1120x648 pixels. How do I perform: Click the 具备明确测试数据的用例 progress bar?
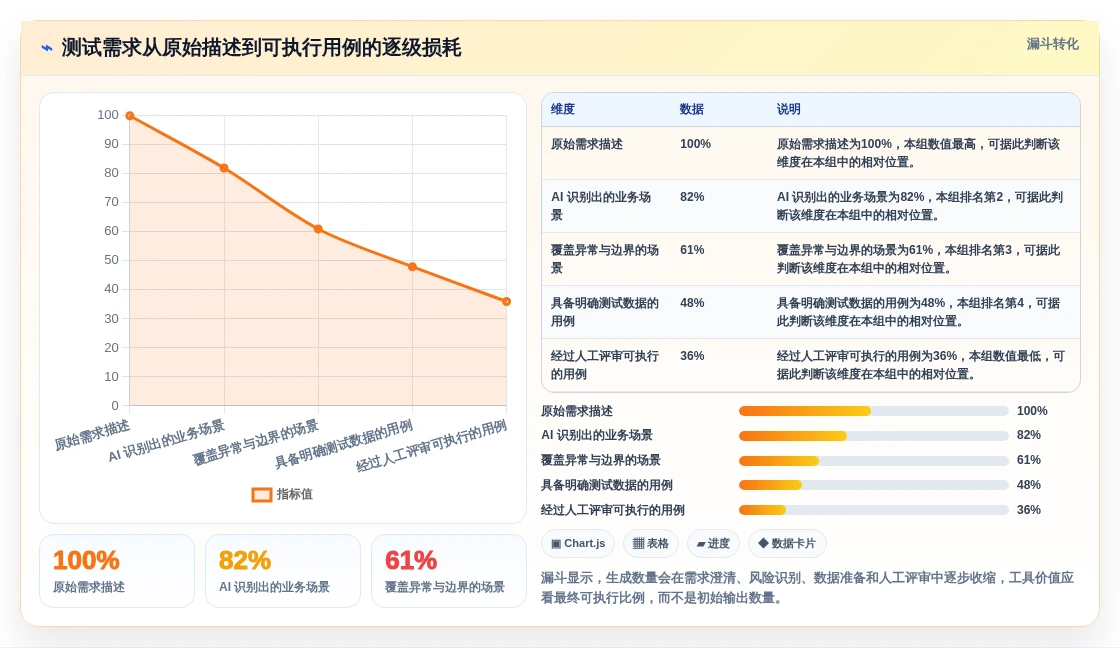click(874, 485)
